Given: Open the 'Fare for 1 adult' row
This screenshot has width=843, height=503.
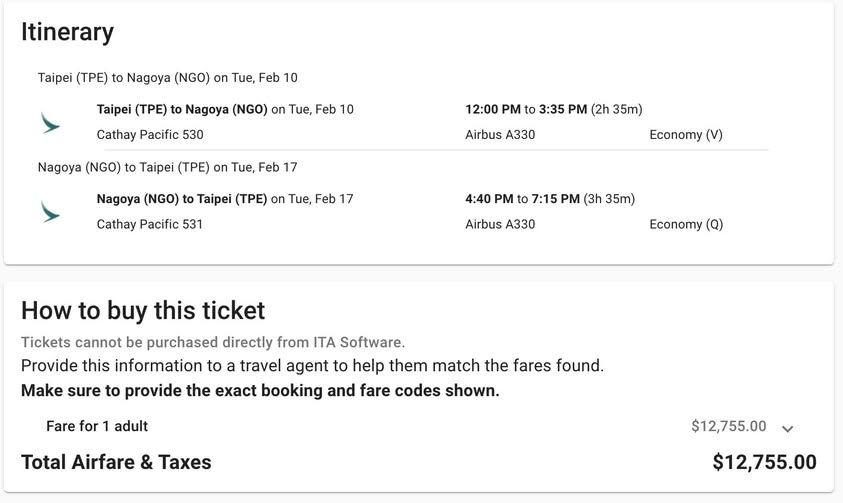Looking at the screenshot, I should click(97, 426).
